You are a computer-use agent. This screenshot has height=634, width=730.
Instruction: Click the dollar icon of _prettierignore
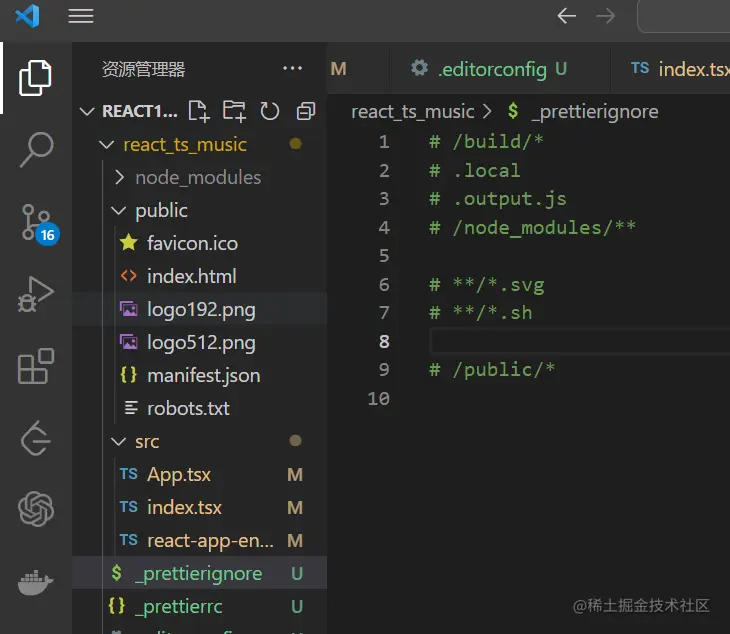pos(116,573)
